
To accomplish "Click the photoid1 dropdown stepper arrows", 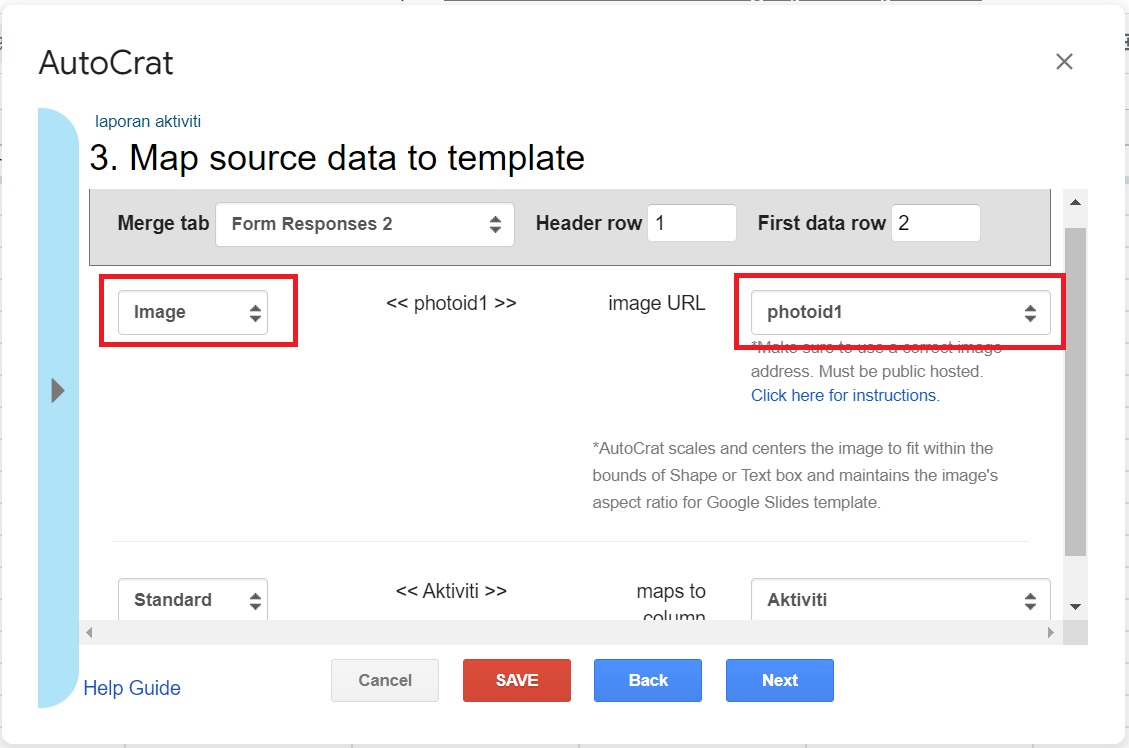I will 1030,312.
